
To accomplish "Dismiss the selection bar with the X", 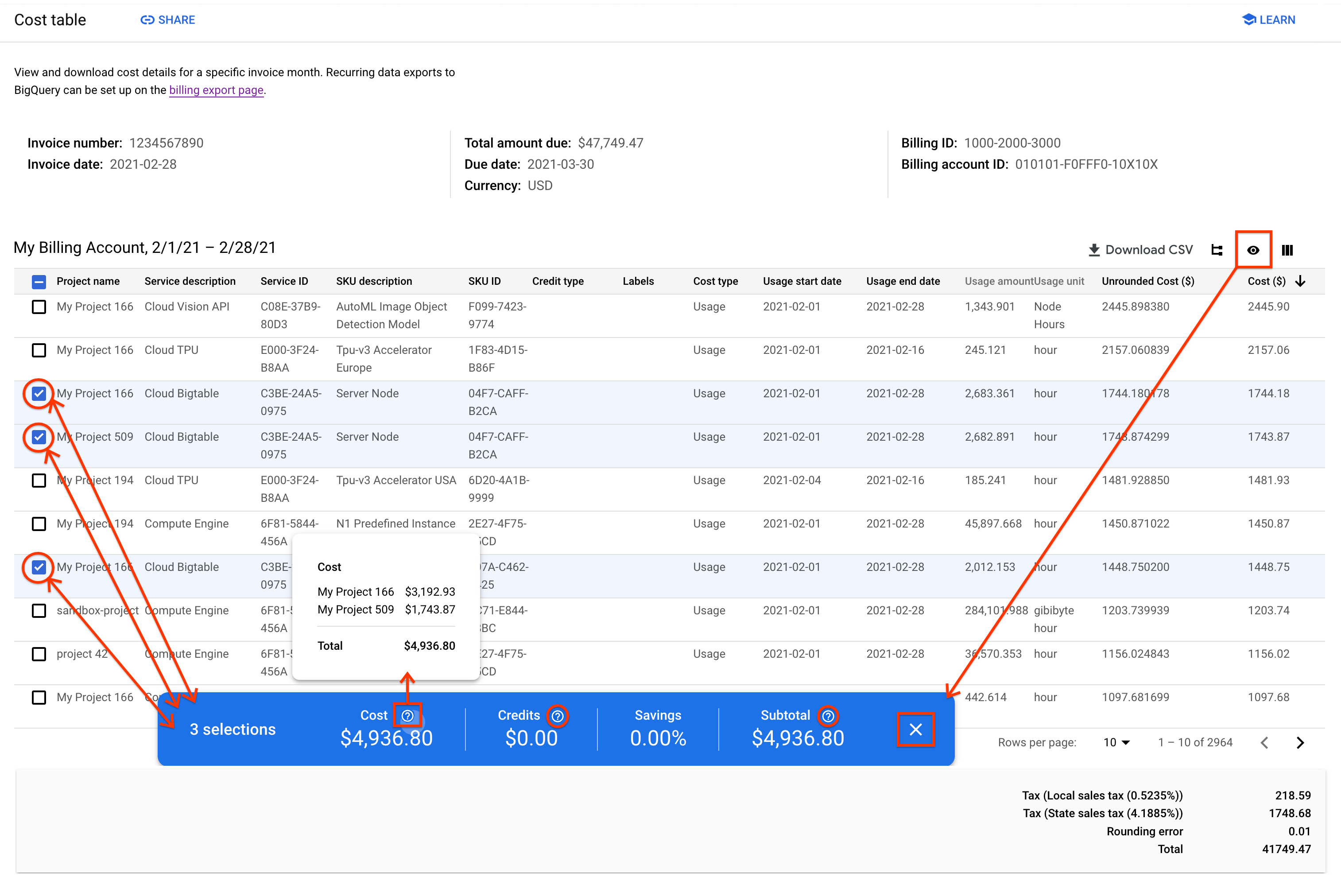I will click(916, 729).
